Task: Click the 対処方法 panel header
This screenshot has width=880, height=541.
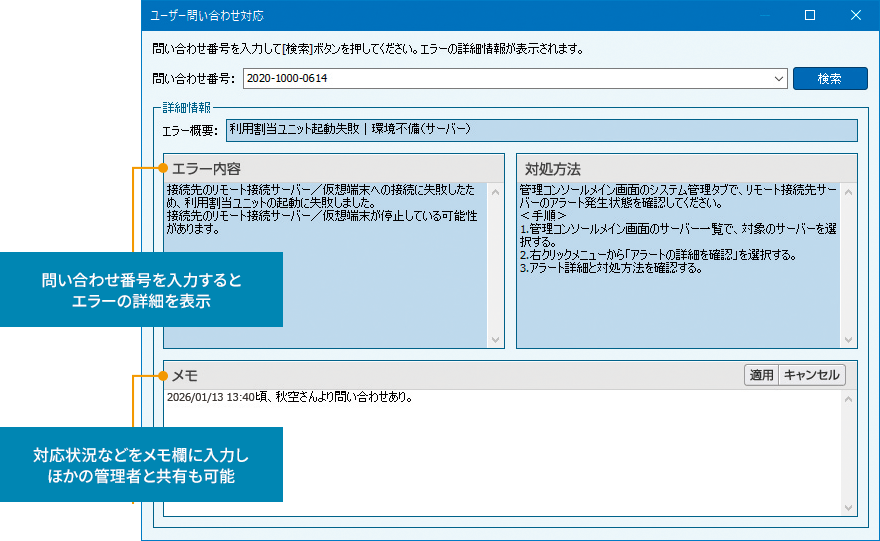Action: tap(686, 167)
